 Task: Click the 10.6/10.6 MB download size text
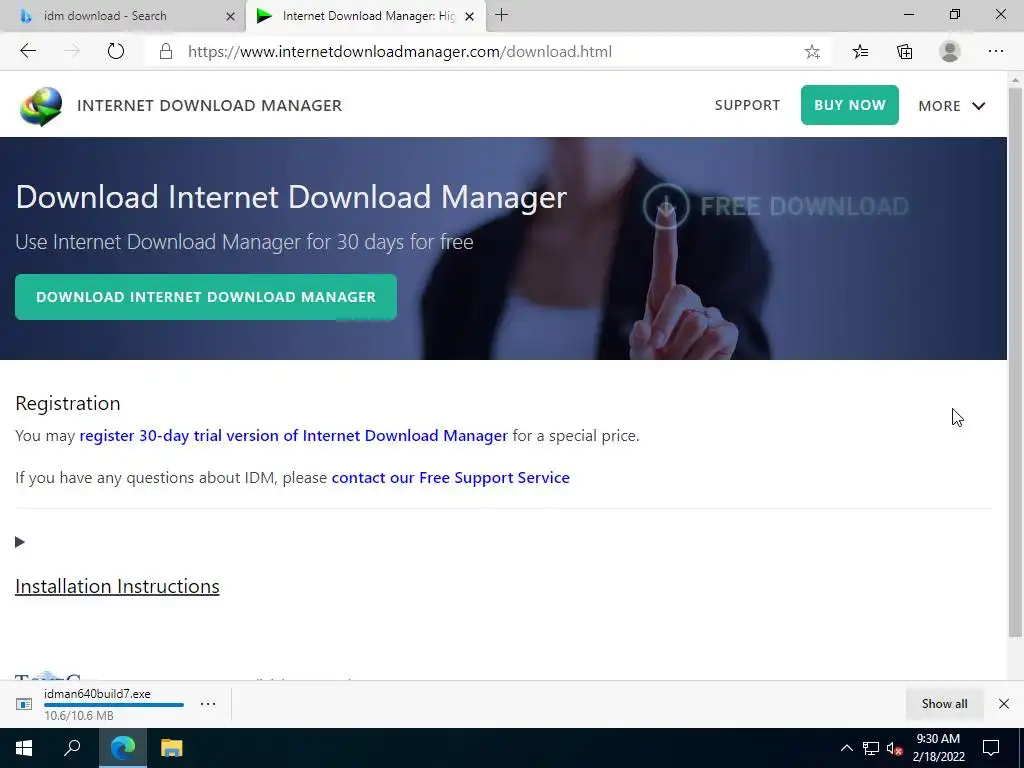(x=79, y=716)
